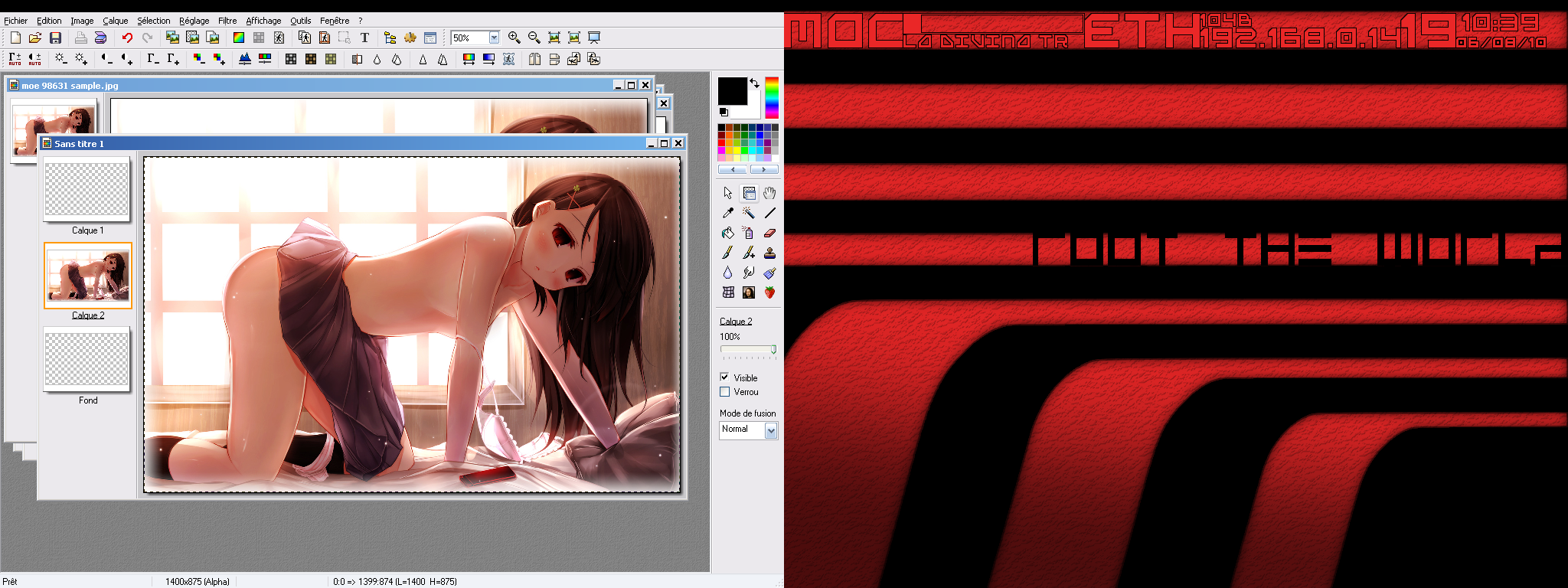Open the Calque menu
Viewport: 1568px width, 588px height.
pyautogui.click(x=116, y=21)
